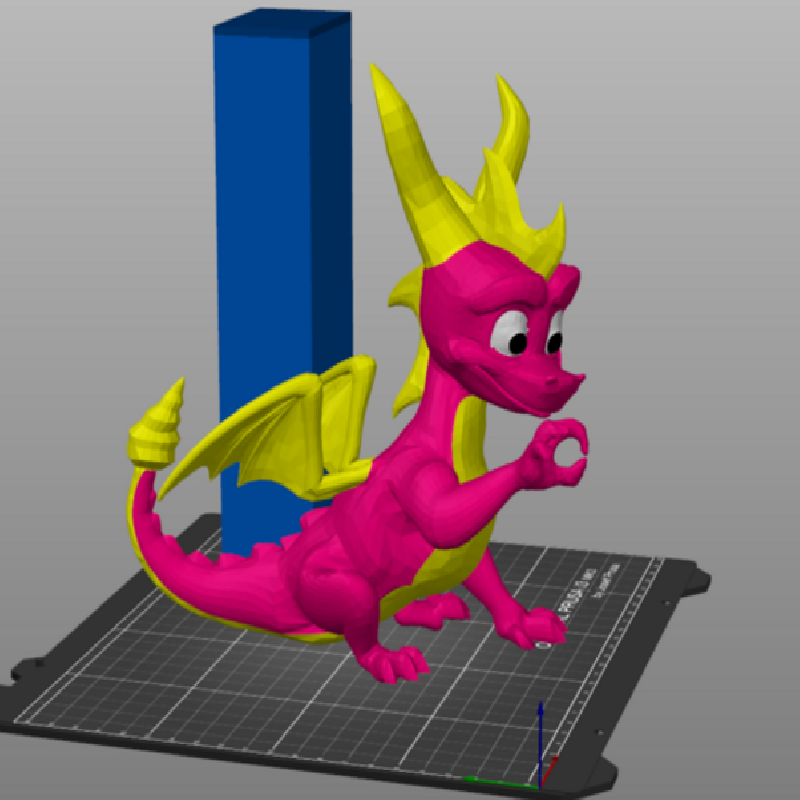Image resolution: width=800 pixels, height=800 pixels.
Task: Click the blue Z axis arrow
Action: (540, 742)
